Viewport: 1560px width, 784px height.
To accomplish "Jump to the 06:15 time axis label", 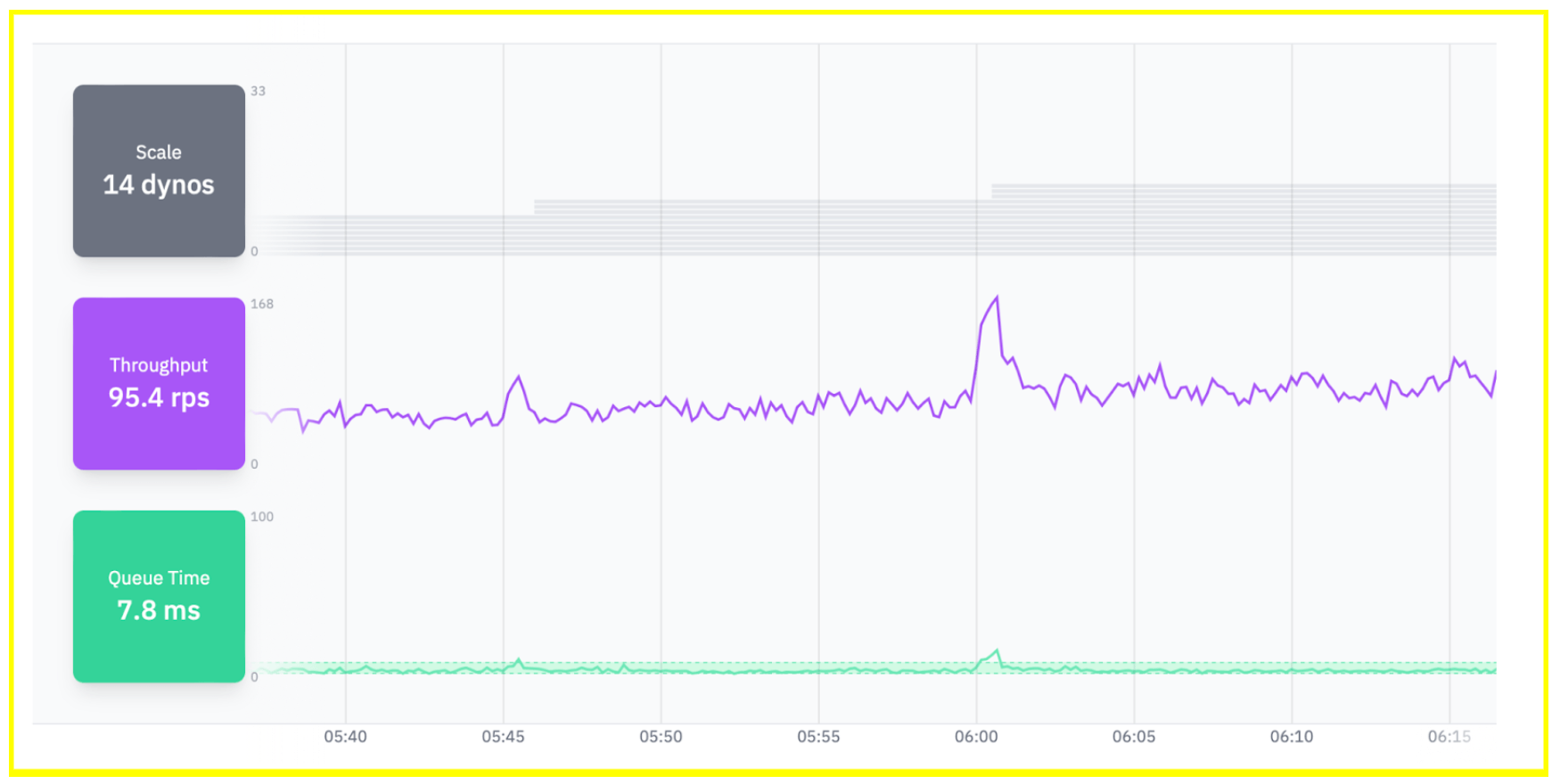I will (1449, 737).
